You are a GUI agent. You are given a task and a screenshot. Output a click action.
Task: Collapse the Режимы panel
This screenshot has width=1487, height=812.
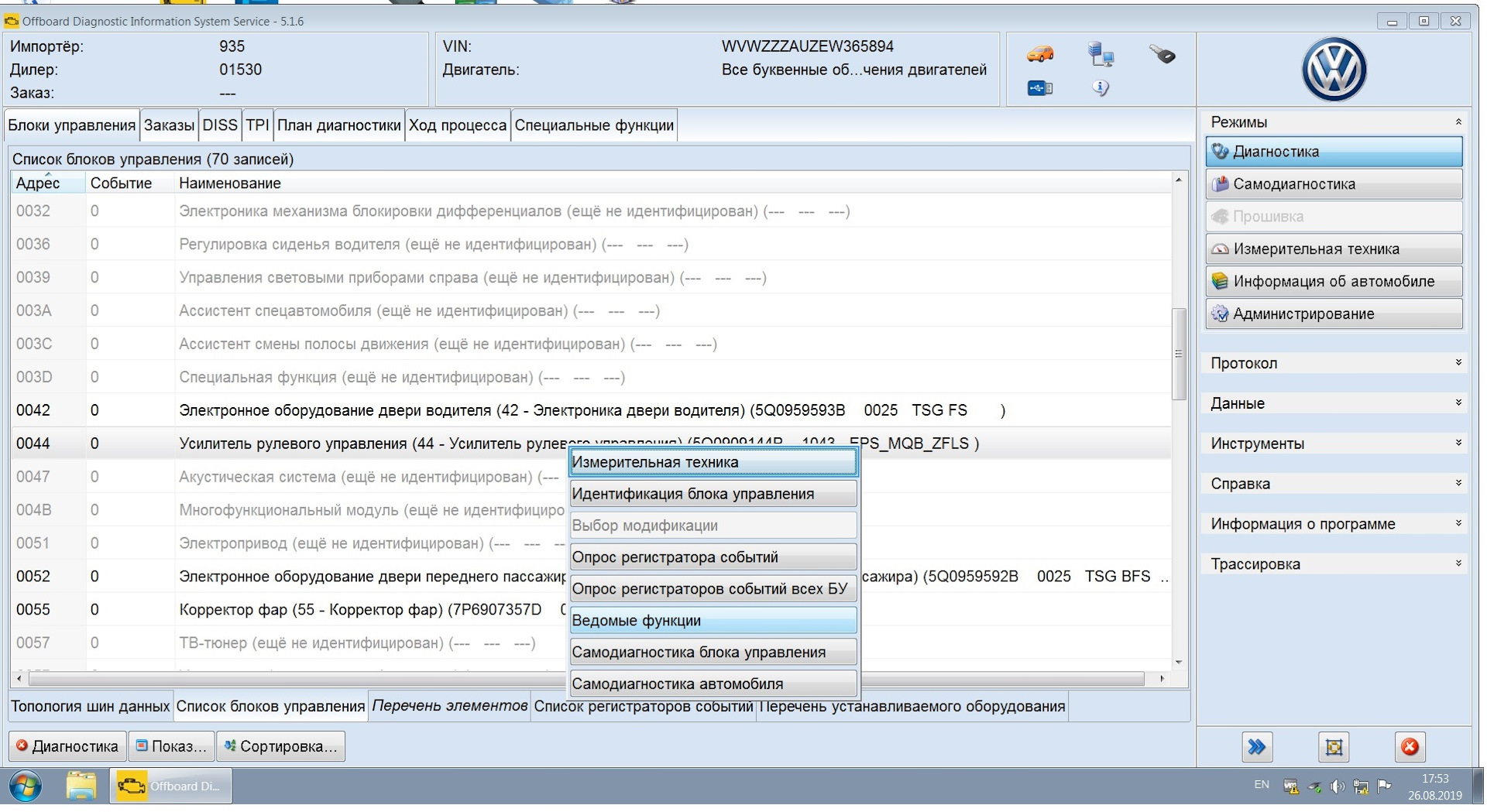[x=1458, y=122]
